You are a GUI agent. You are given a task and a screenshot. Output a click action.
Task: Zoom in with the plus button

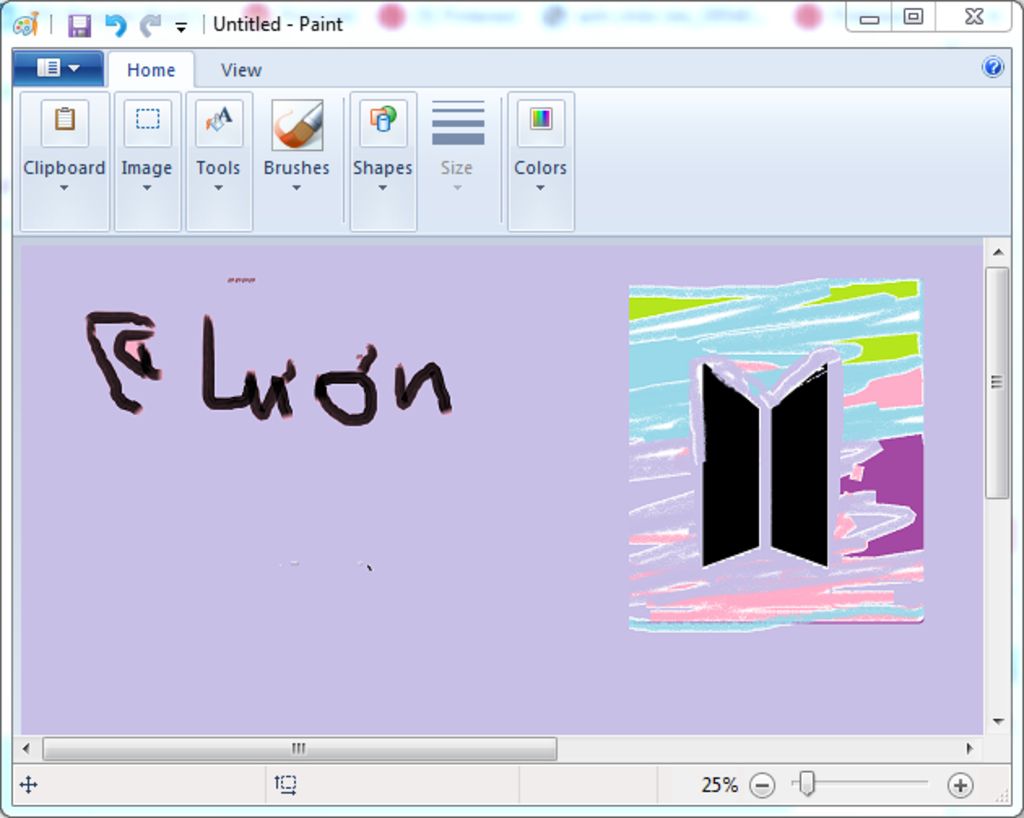pos(960,785)
